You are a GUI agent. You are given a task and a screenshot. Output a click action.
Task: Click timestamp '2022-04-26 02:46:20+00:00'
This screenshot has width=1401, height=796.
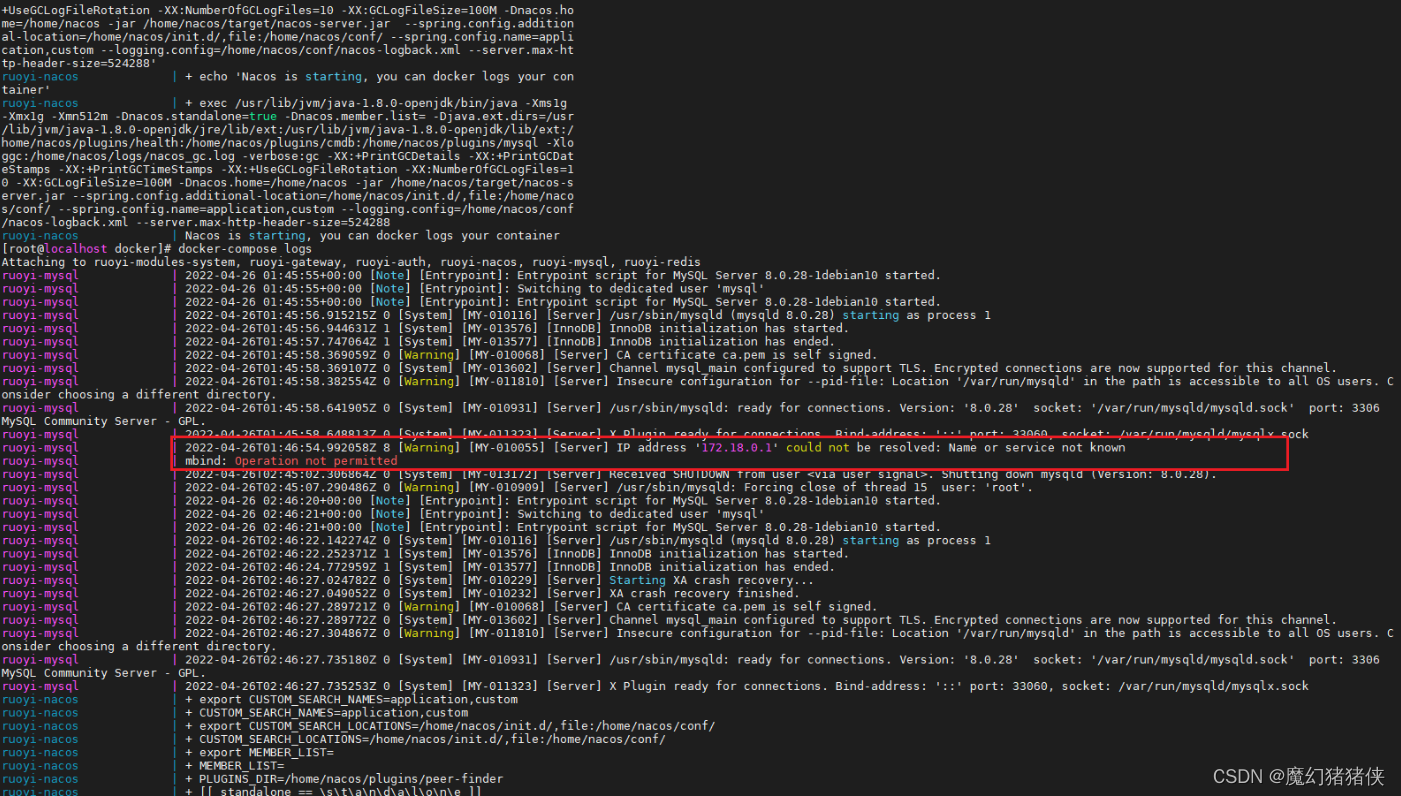(x=275, y=501)
